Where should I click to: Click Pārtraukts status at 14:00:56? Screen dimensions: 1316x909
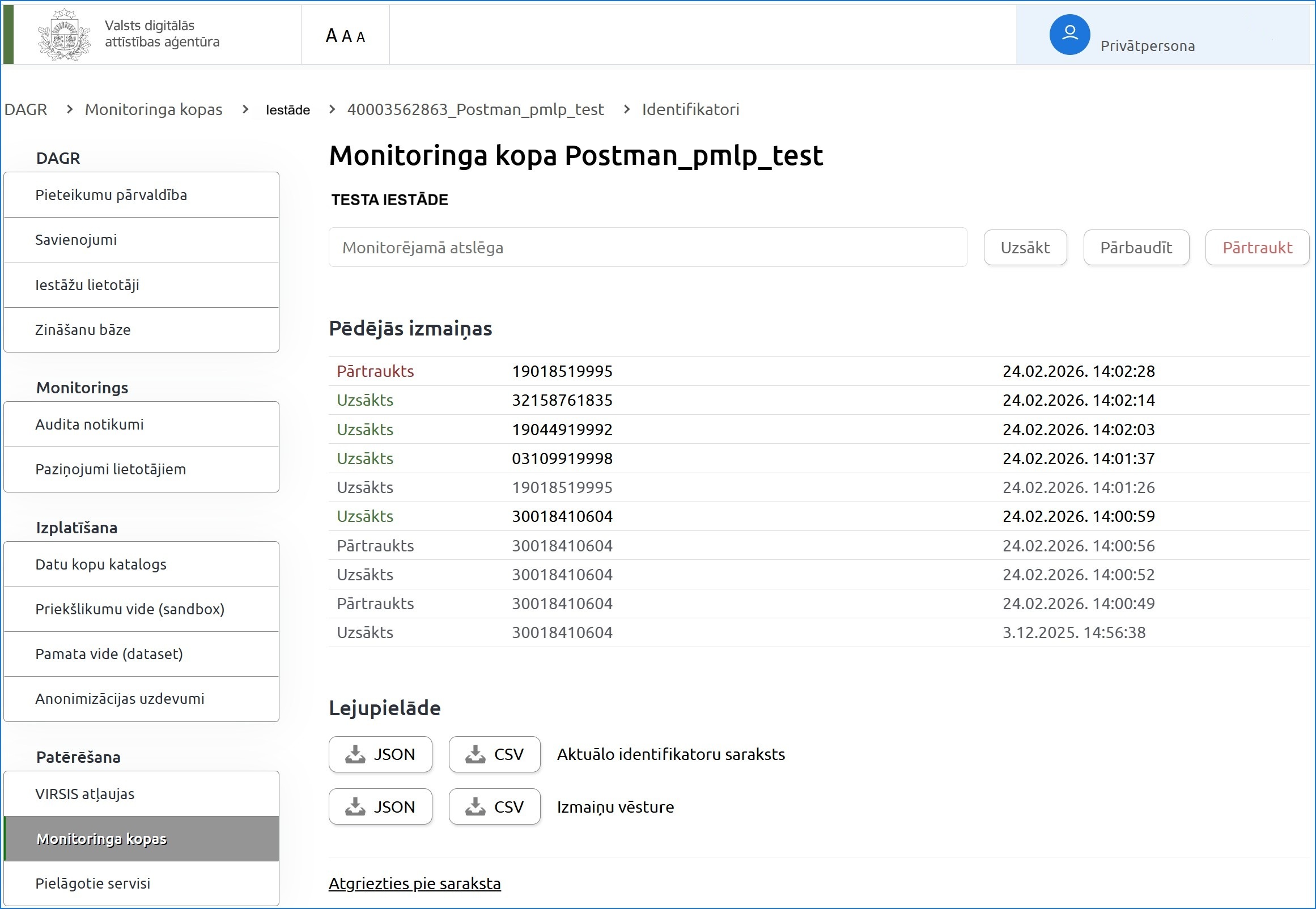tap(375, 546)
